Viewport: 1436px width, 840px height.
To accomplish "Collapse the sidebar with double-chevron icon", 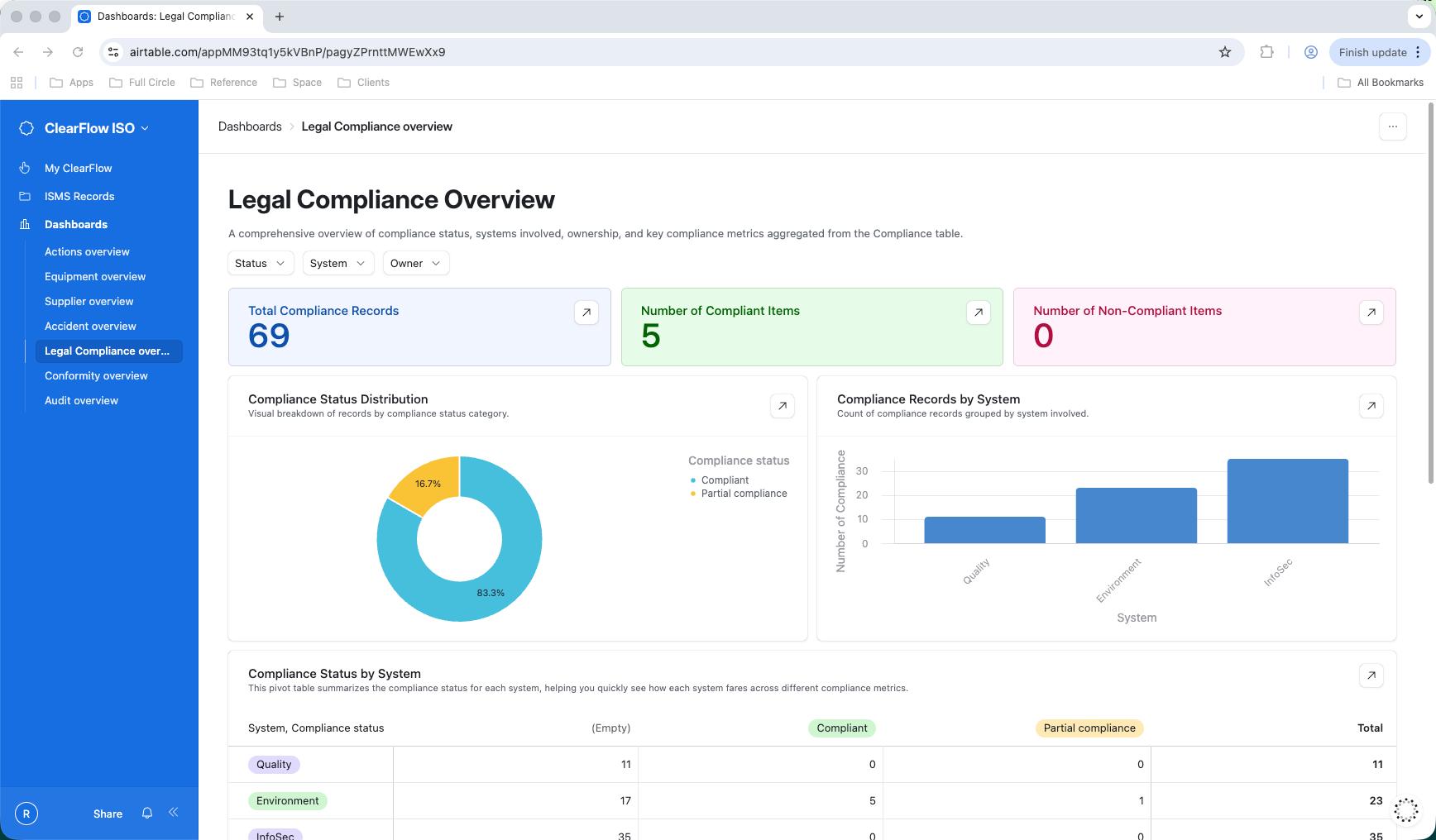I will click(174, 813).
